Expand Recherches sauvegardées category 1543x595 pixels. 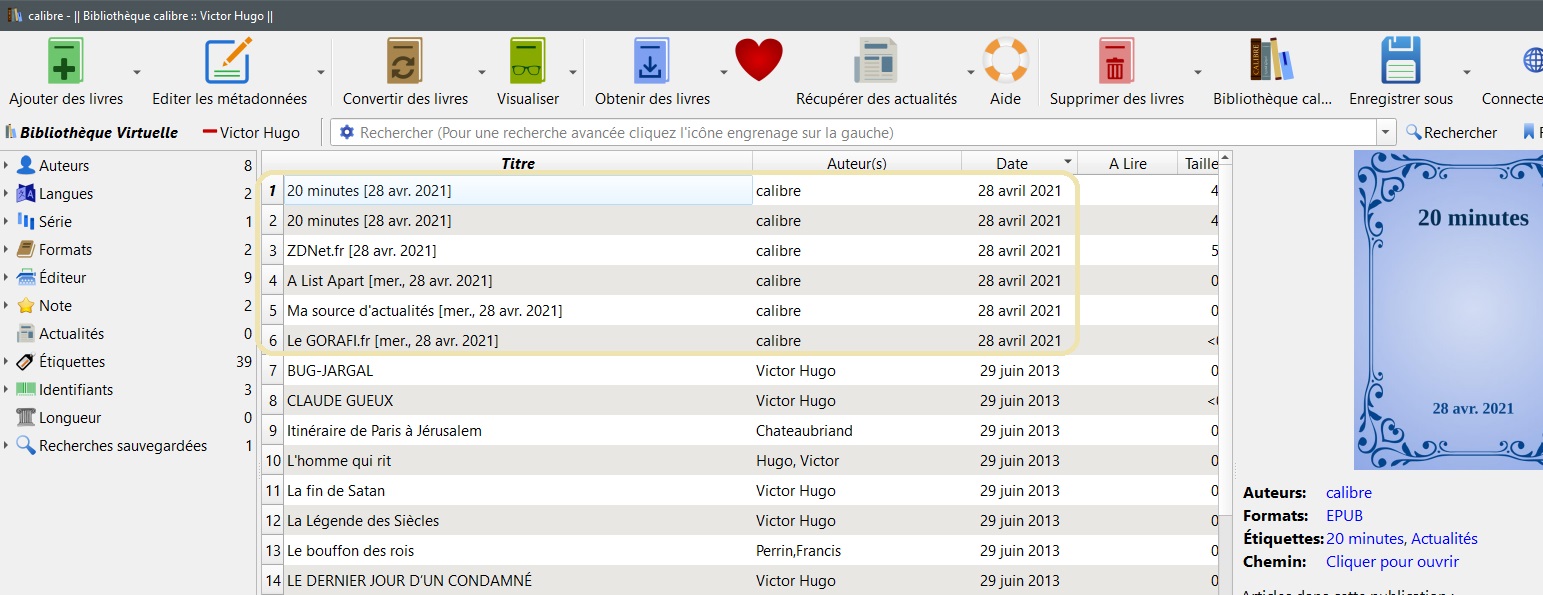[x=7, y=446]
